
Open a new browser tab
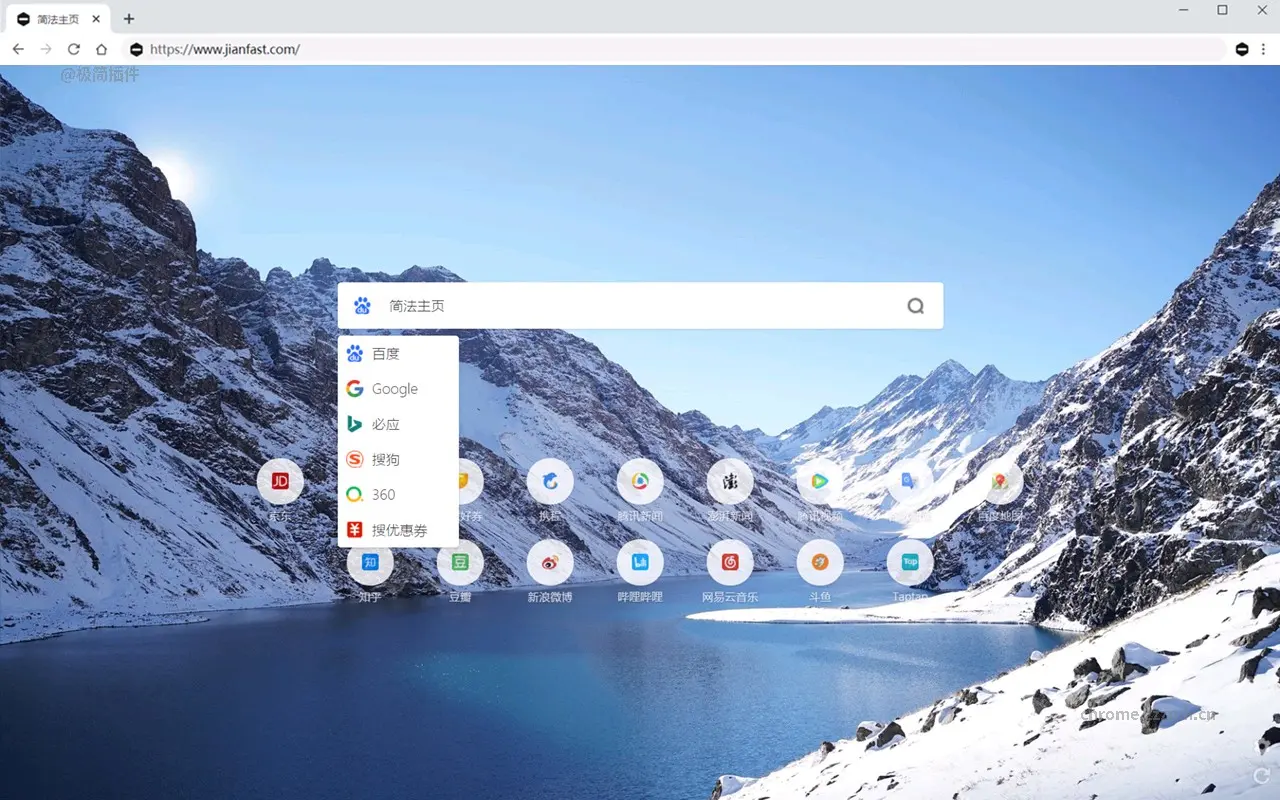click(x=129, y=19)
